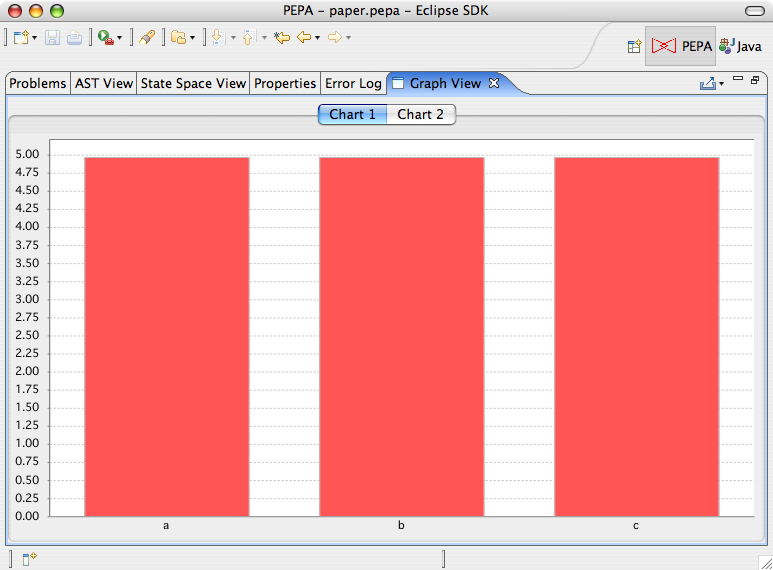Click the External Tools run icon
773x570 pixels.
coord(104,38)
